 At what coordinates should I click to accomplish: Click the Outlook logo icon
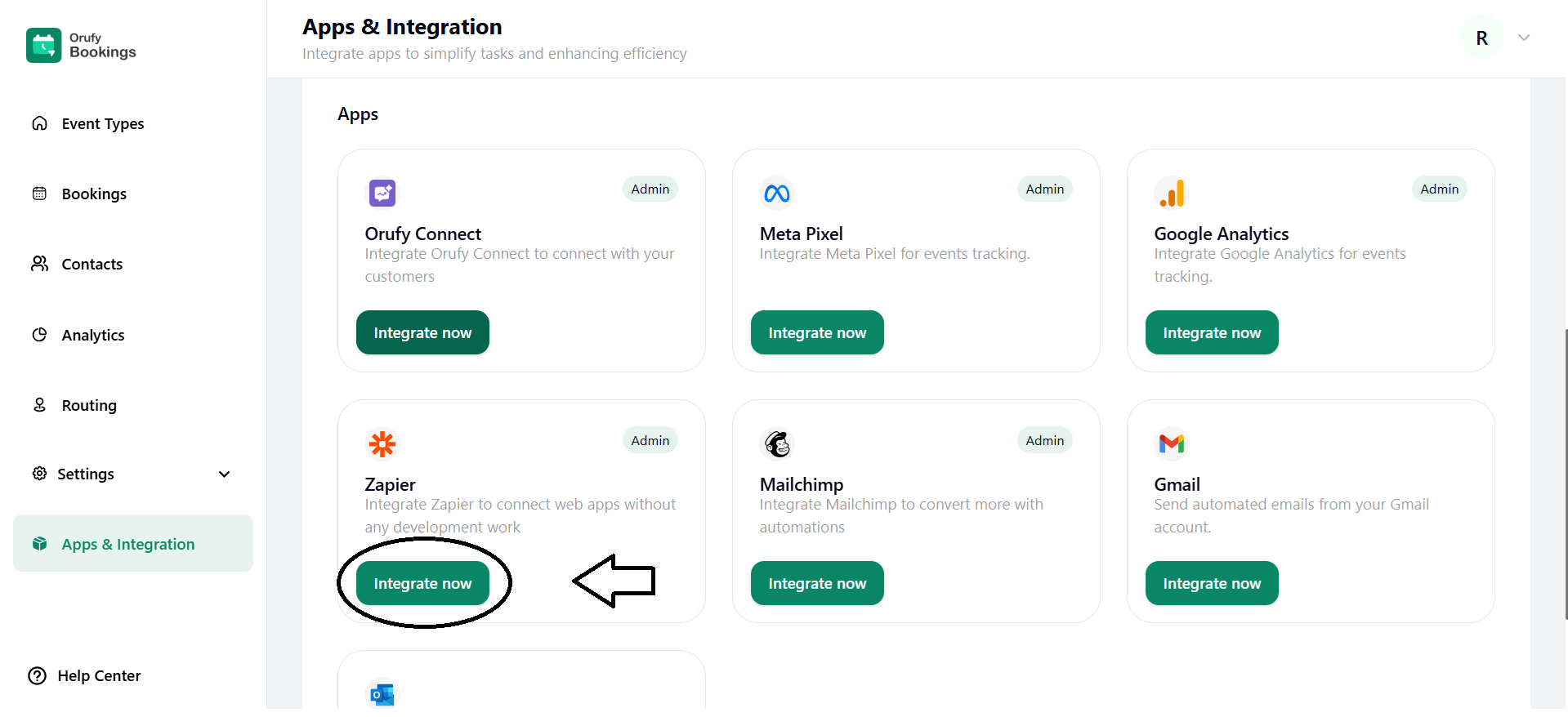coord(382,694)
